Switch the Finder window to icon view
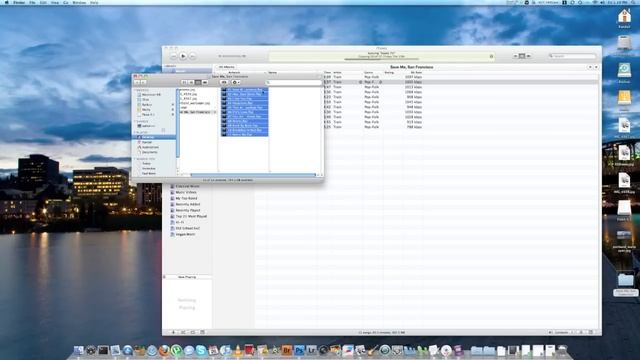Screen dimensions: 640x360 [184, 82]
